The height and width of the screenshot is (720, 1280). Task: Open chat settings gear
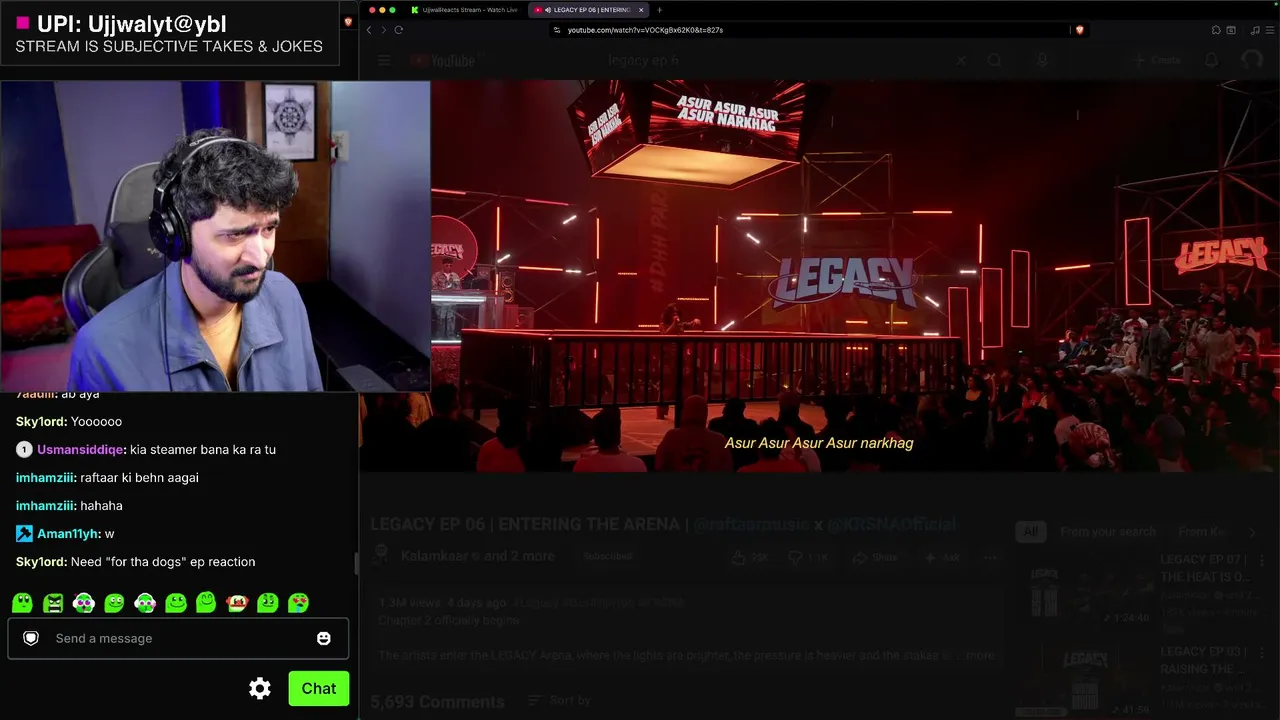pos(260,688)
